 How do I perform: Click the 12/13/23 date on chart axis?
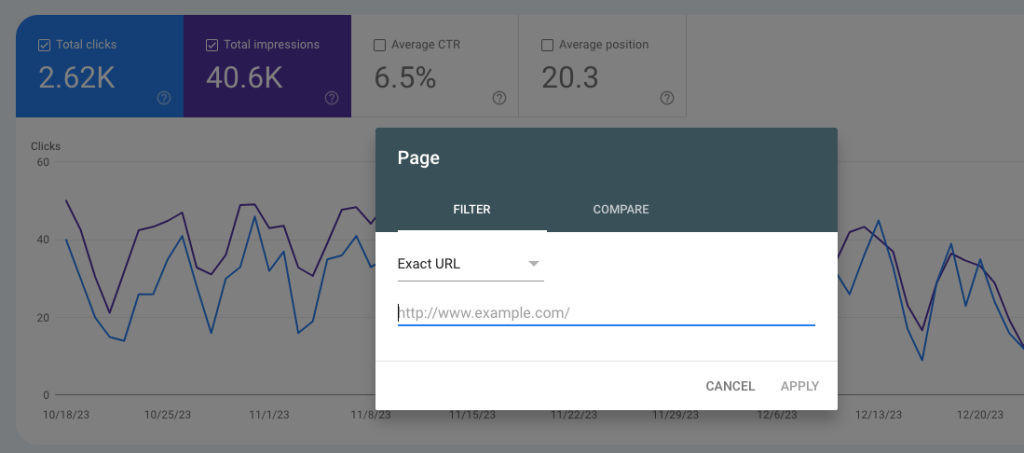coord(878,414)
